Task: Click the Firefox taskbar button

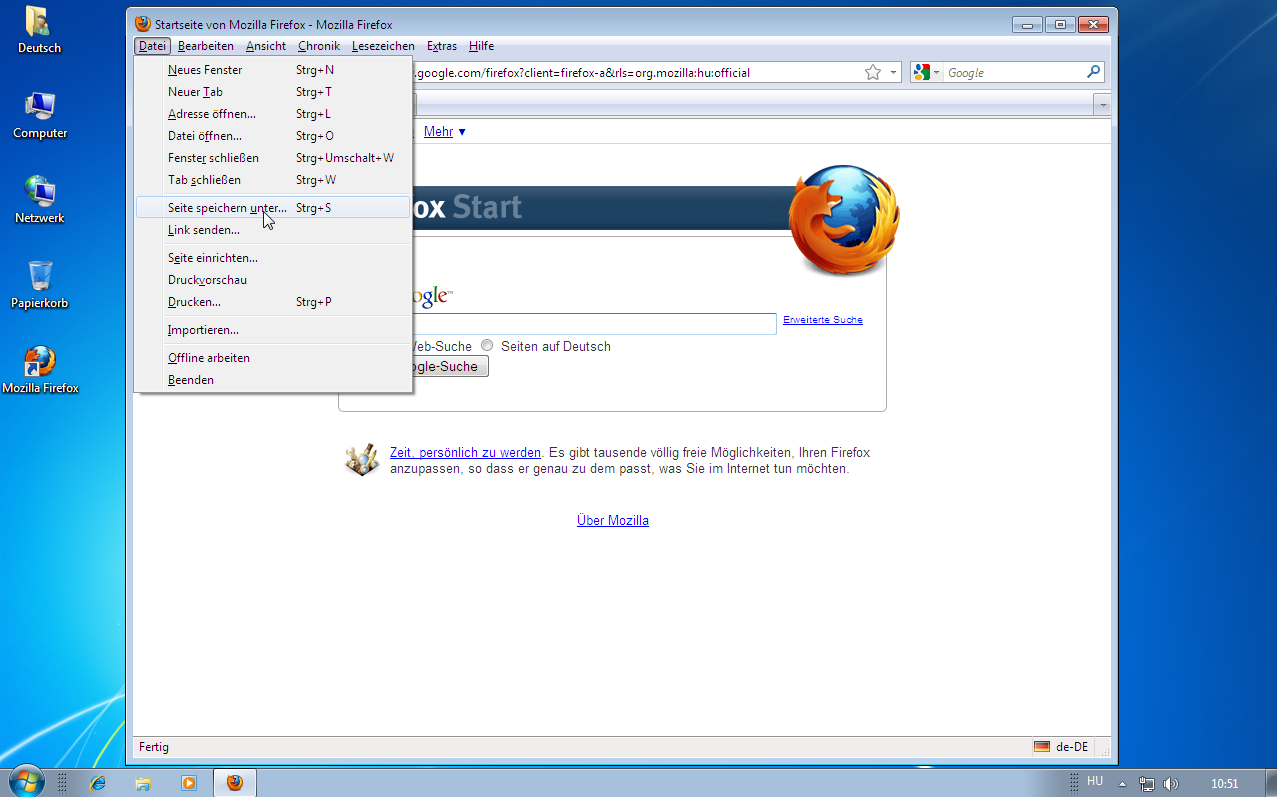Action: click(235, 783)
